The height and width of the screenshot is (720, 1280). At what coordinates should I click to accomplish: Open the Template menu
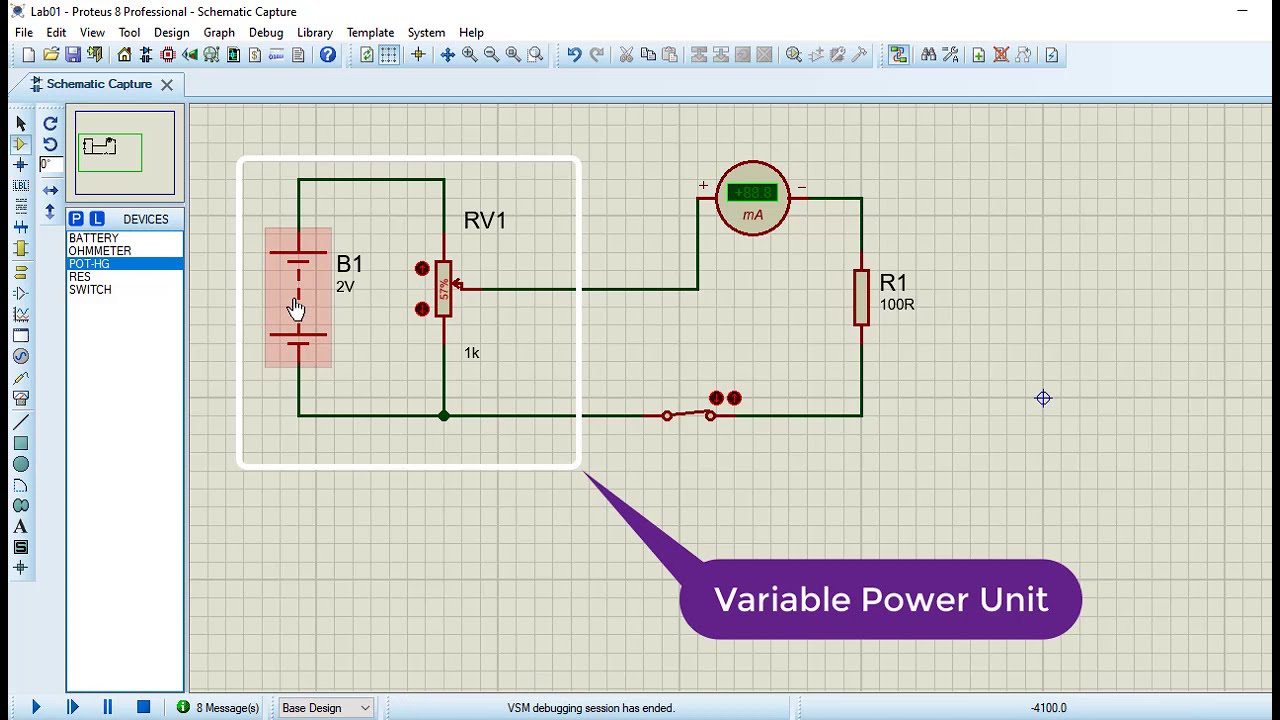point(370,32)
